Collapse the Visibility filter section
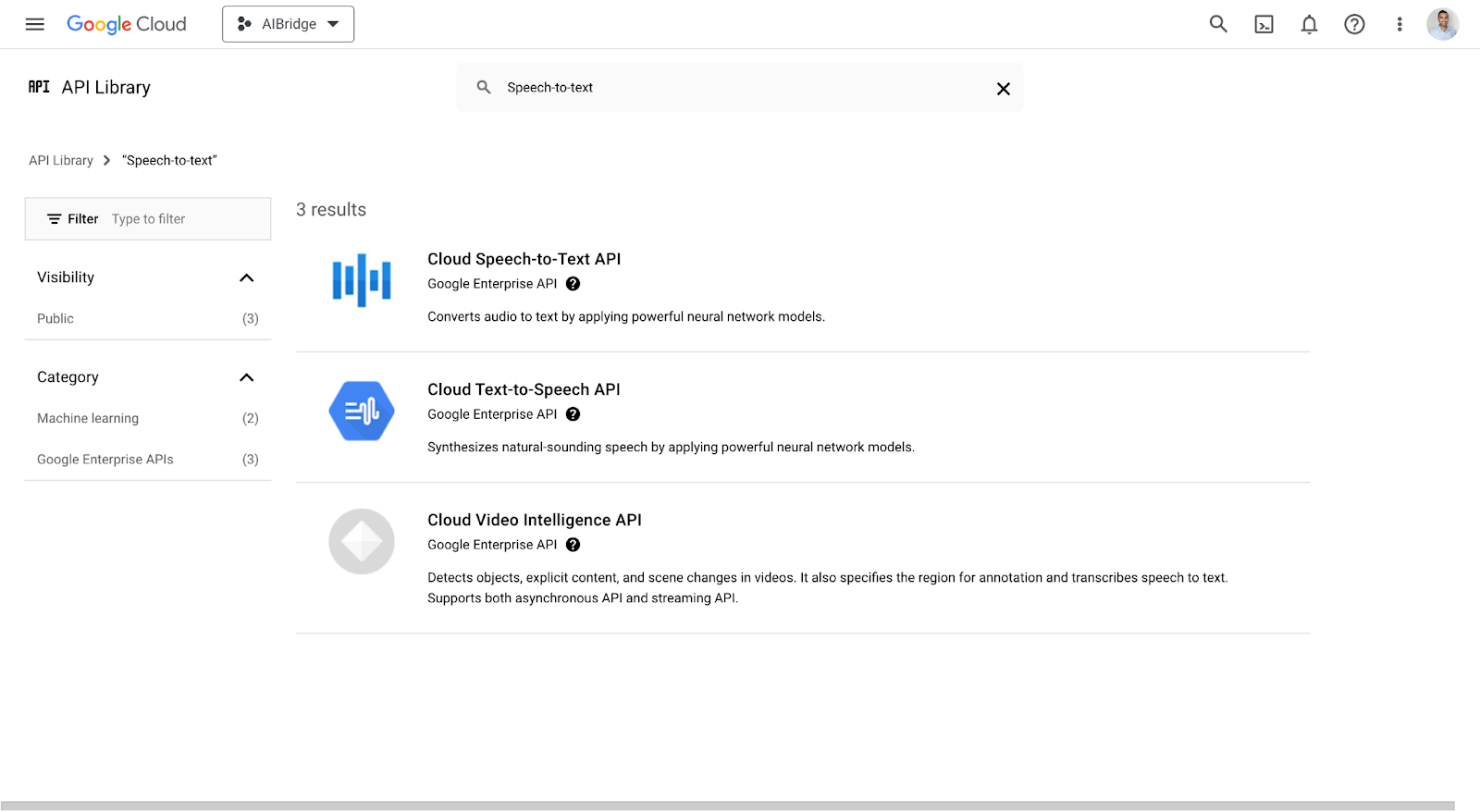 coord(247,277)
